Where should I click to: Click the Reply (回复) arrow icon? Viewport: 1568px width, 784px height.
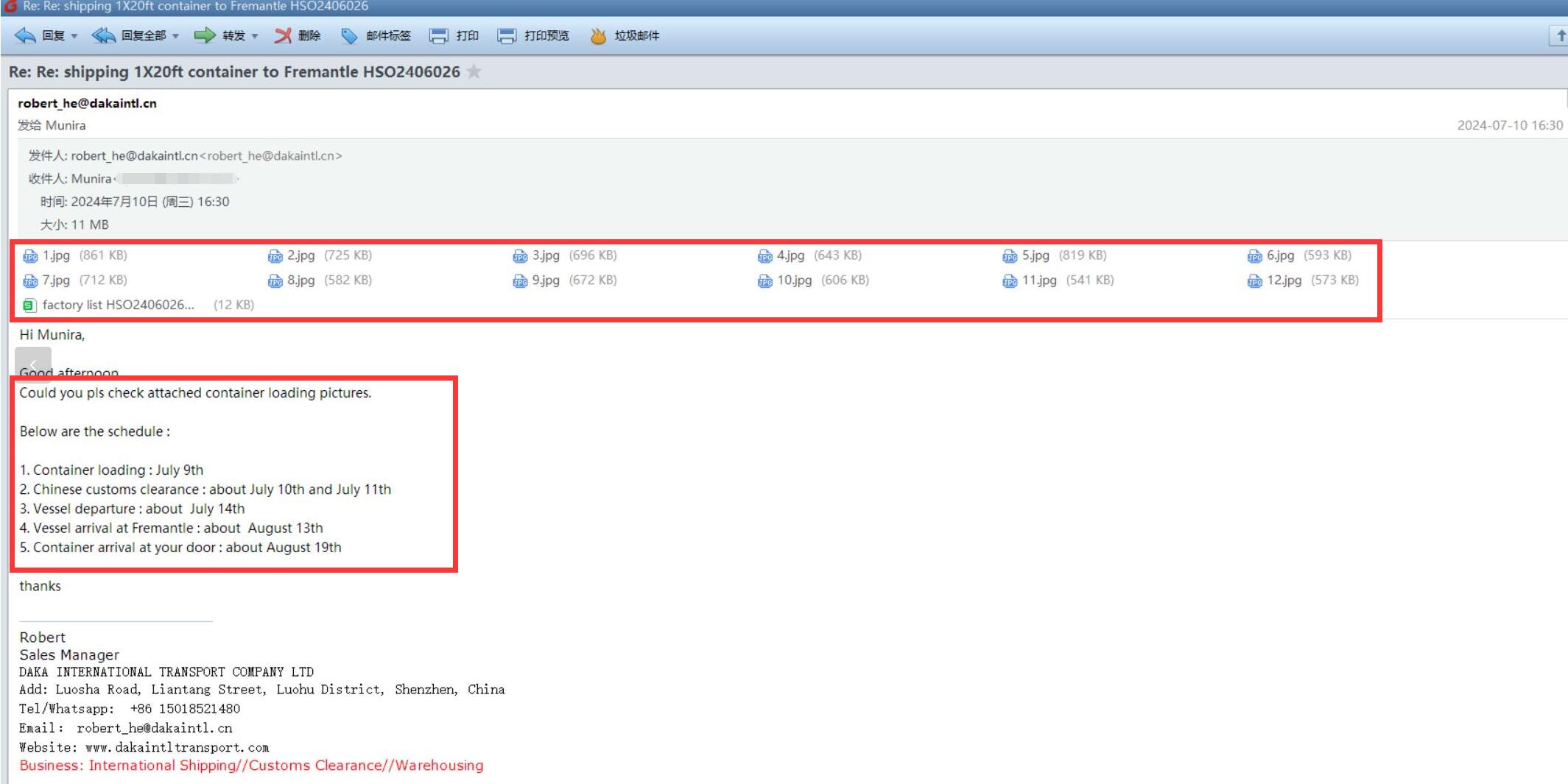point(25,35)
